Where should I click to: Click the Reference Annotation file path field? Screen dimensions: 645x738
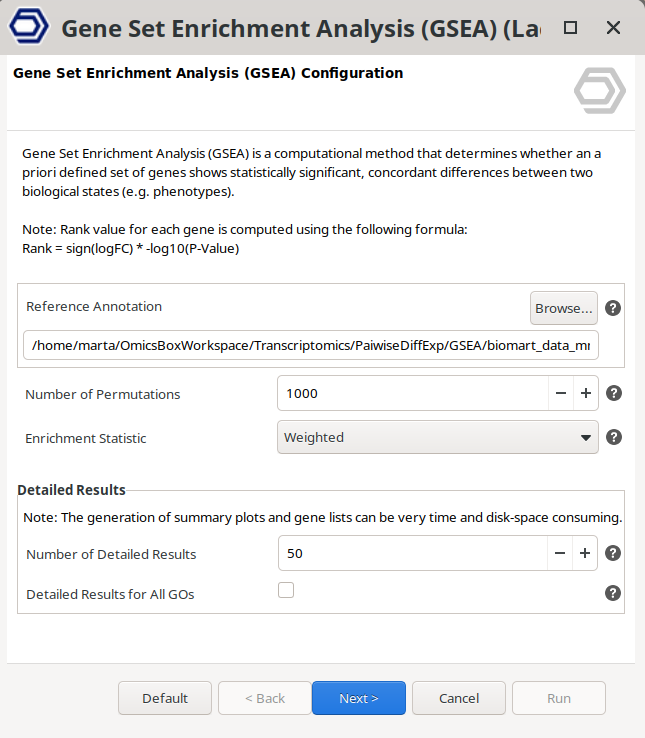pos(310,345)
